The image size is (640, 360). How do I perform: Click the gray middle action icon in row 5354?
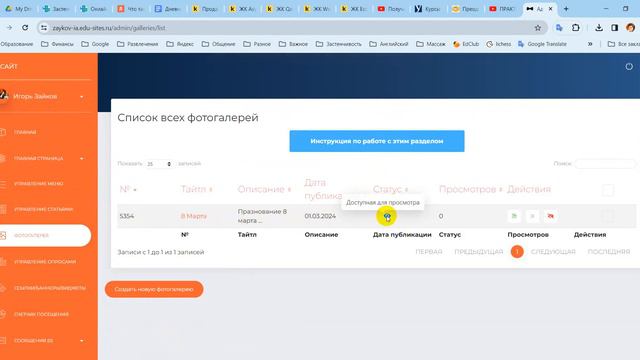tap(532, 216)
